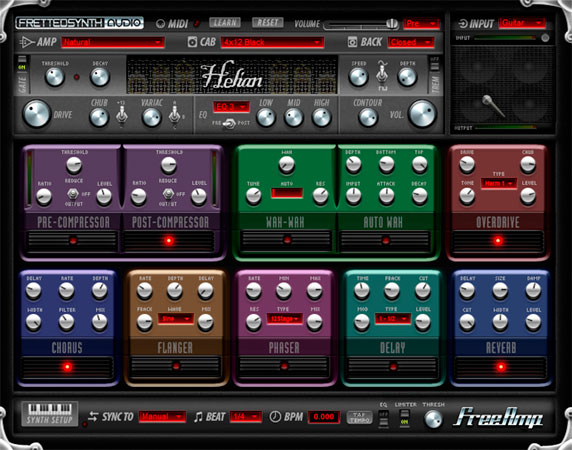
Task: Click the EQ Mid knob
Action: click(x=294, y=117)
